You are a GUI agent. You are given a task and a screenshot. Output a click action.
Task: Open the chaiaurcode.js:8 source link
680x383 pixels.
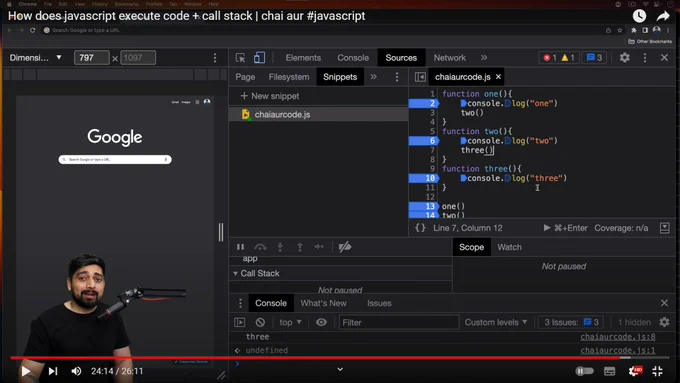(x=618, y=337)
